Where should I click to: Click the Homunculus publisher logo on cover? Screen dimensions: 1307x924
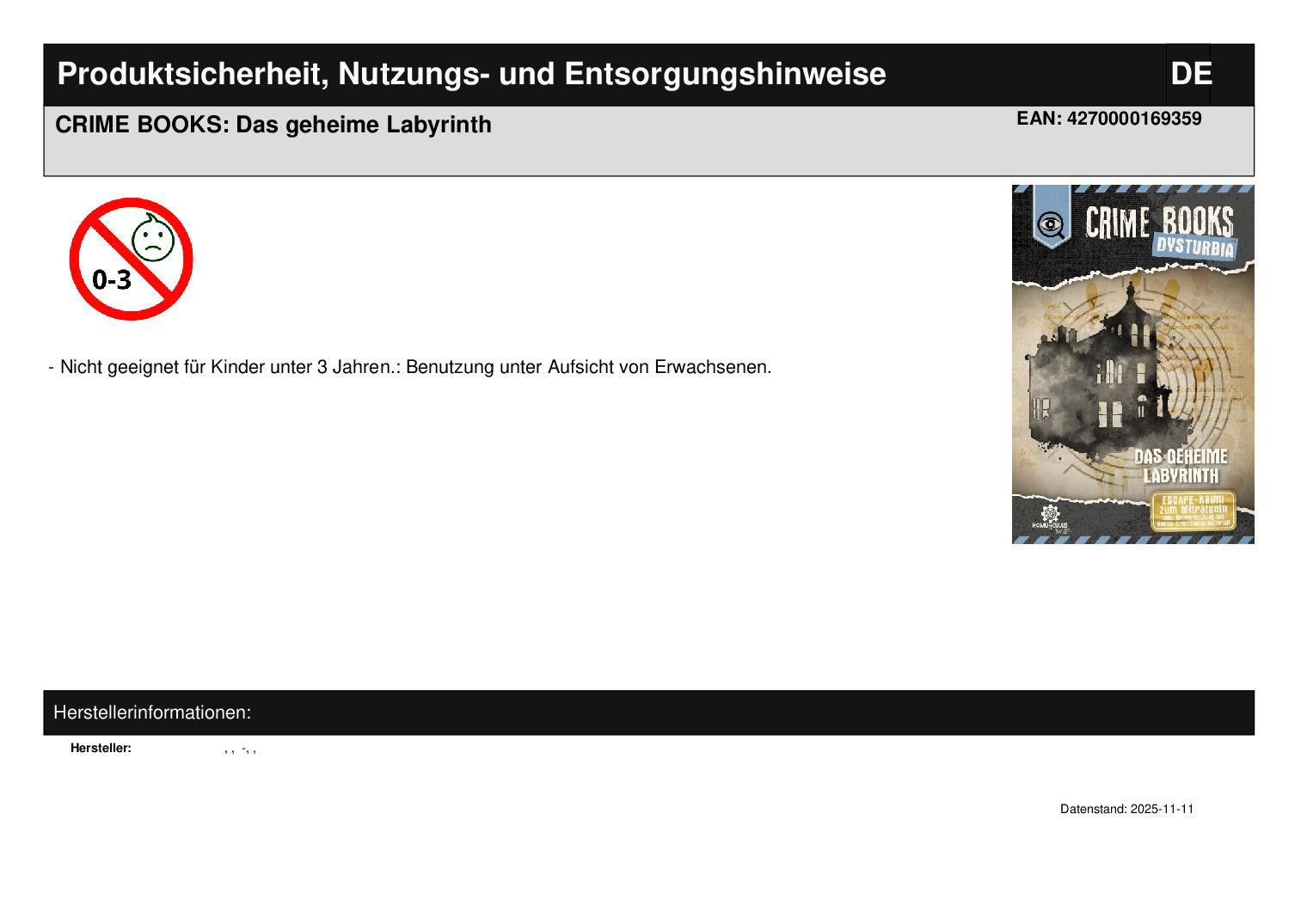click(x=1050, y=519)
